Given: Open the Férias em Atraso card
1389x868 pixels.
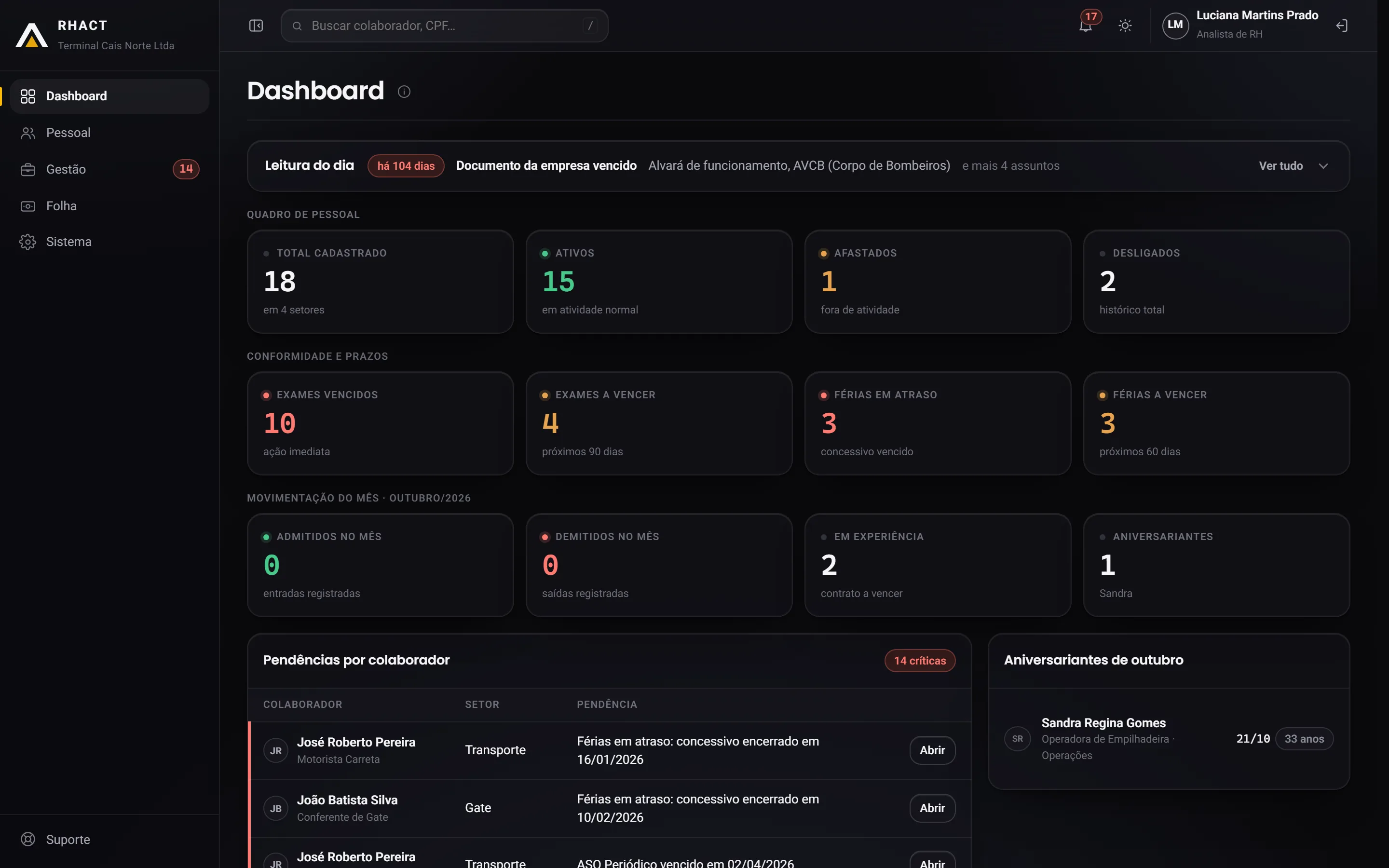Looking at the screenshot, I should (938, 424).
